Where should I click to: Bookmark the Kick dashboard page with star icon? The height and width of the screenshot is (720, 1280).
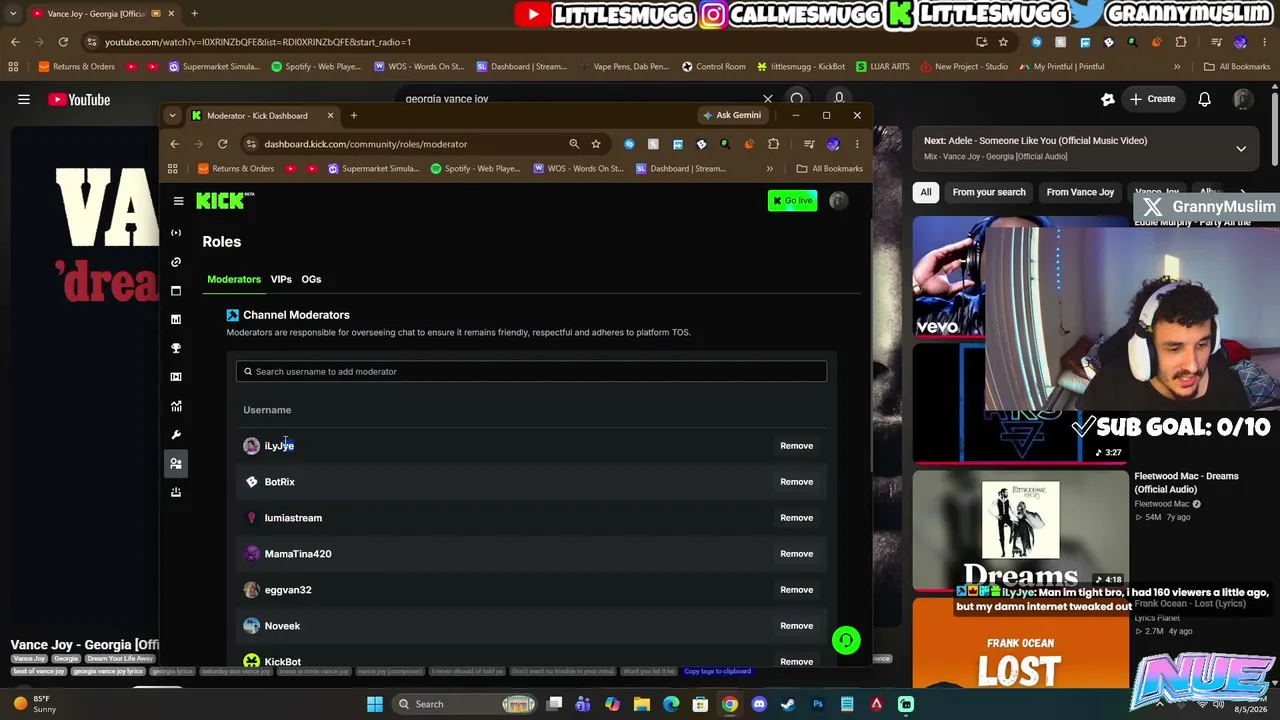[x=596, y=144]
